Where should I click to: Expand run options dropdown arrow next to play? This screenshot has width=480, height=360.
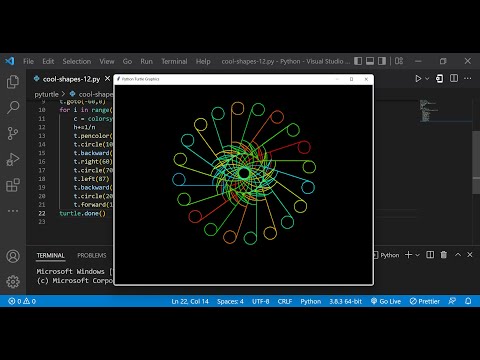[427, 79]
